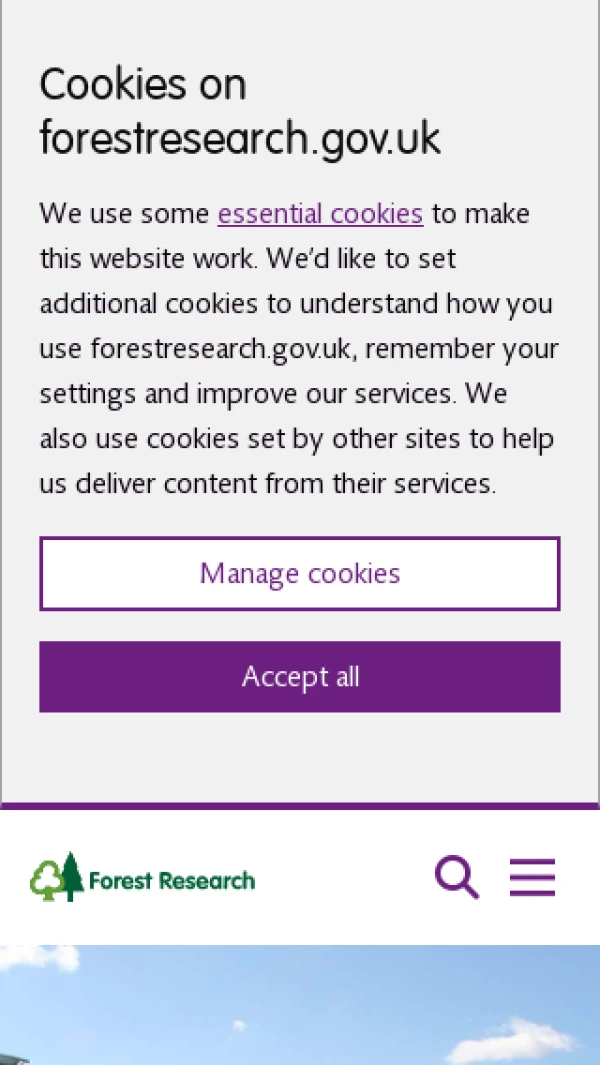The width and height of the screenshot is (600, 1065).
Task: Click the forestresearch.gov.uk heading text
Action: (x=240, y=138)
